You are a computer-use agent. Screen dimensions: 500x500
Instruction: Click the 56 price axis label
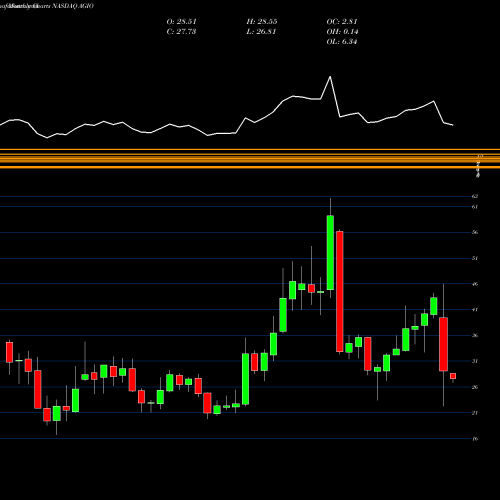click(475, 232)
